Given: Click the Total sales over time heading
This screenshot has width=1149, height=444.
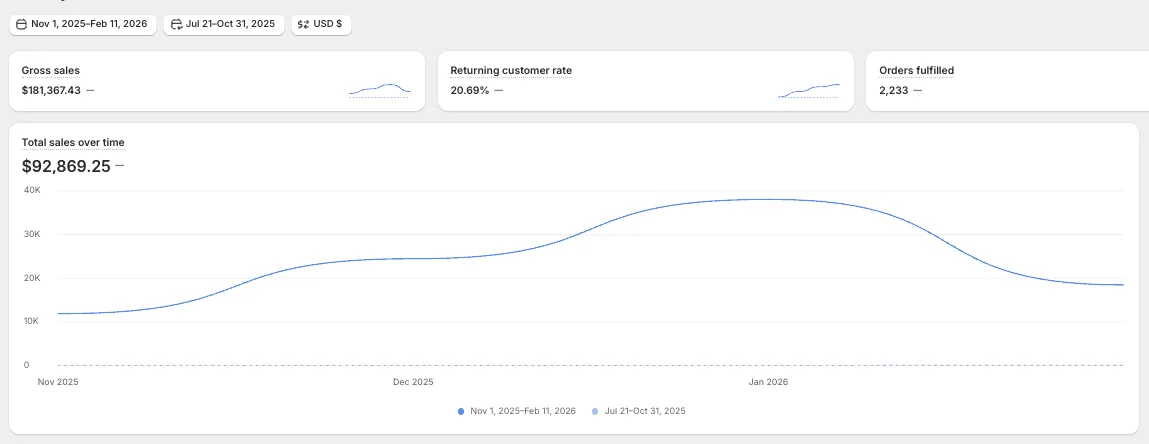Looking at the screenshot, I should coord(73,143).
